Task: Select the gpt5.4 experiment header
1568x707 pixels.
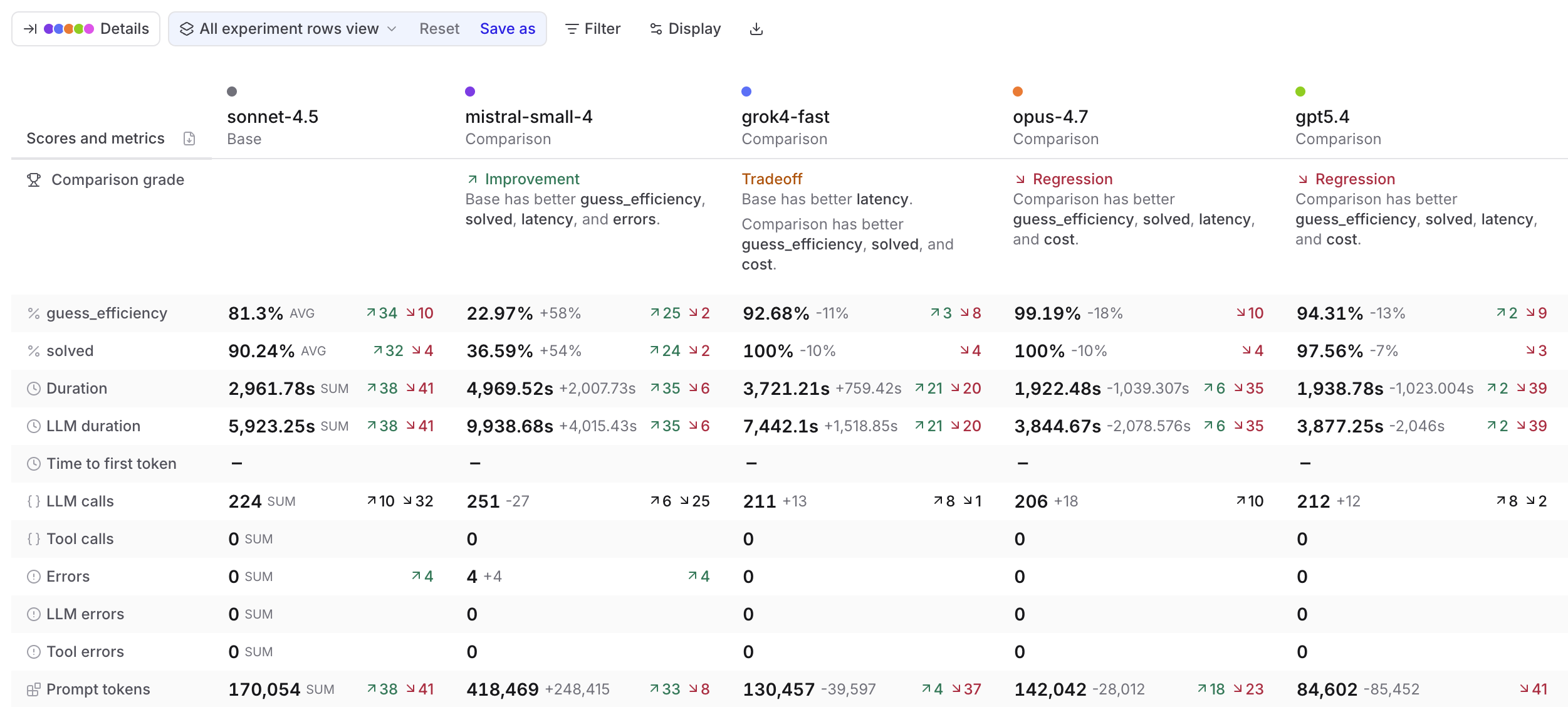Action: point(1322,117)
